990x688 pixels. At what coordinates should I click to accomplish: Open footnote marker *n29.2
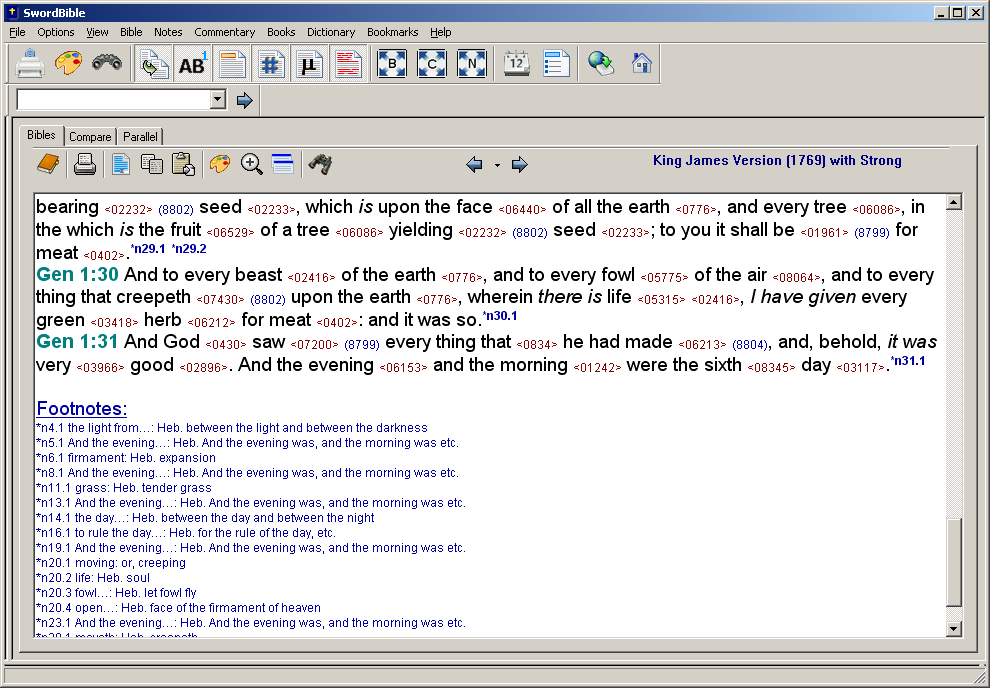[189, 249]
